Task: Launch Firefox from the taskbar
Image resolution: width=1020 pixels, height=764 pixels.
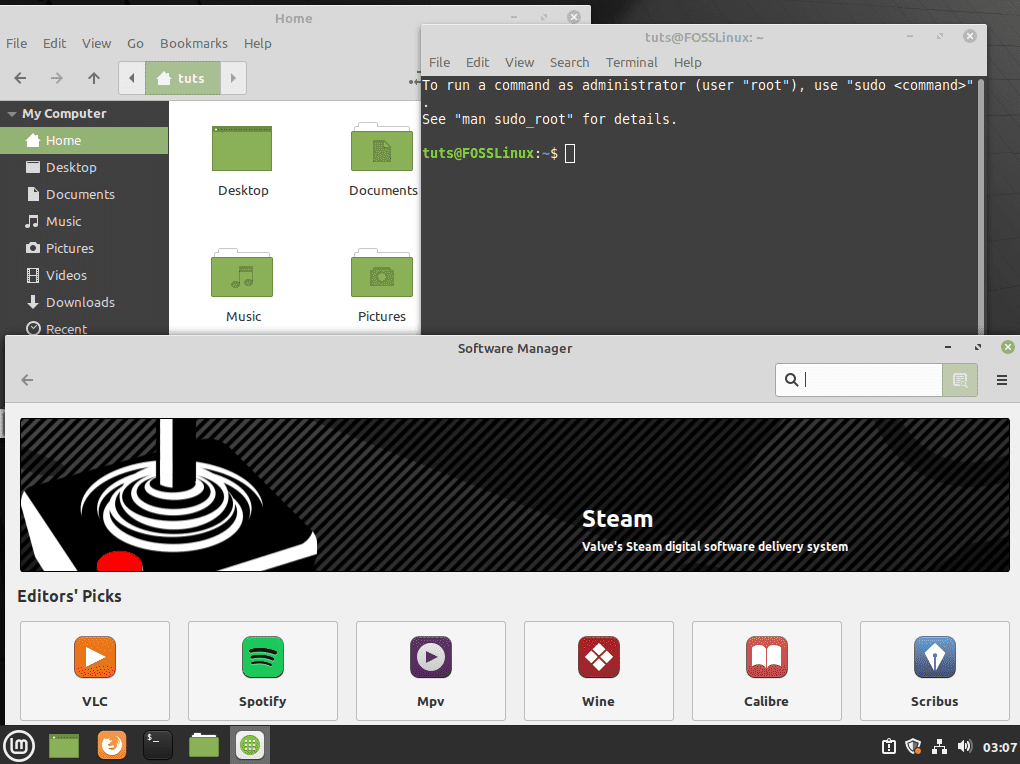Action: [111, 745]
